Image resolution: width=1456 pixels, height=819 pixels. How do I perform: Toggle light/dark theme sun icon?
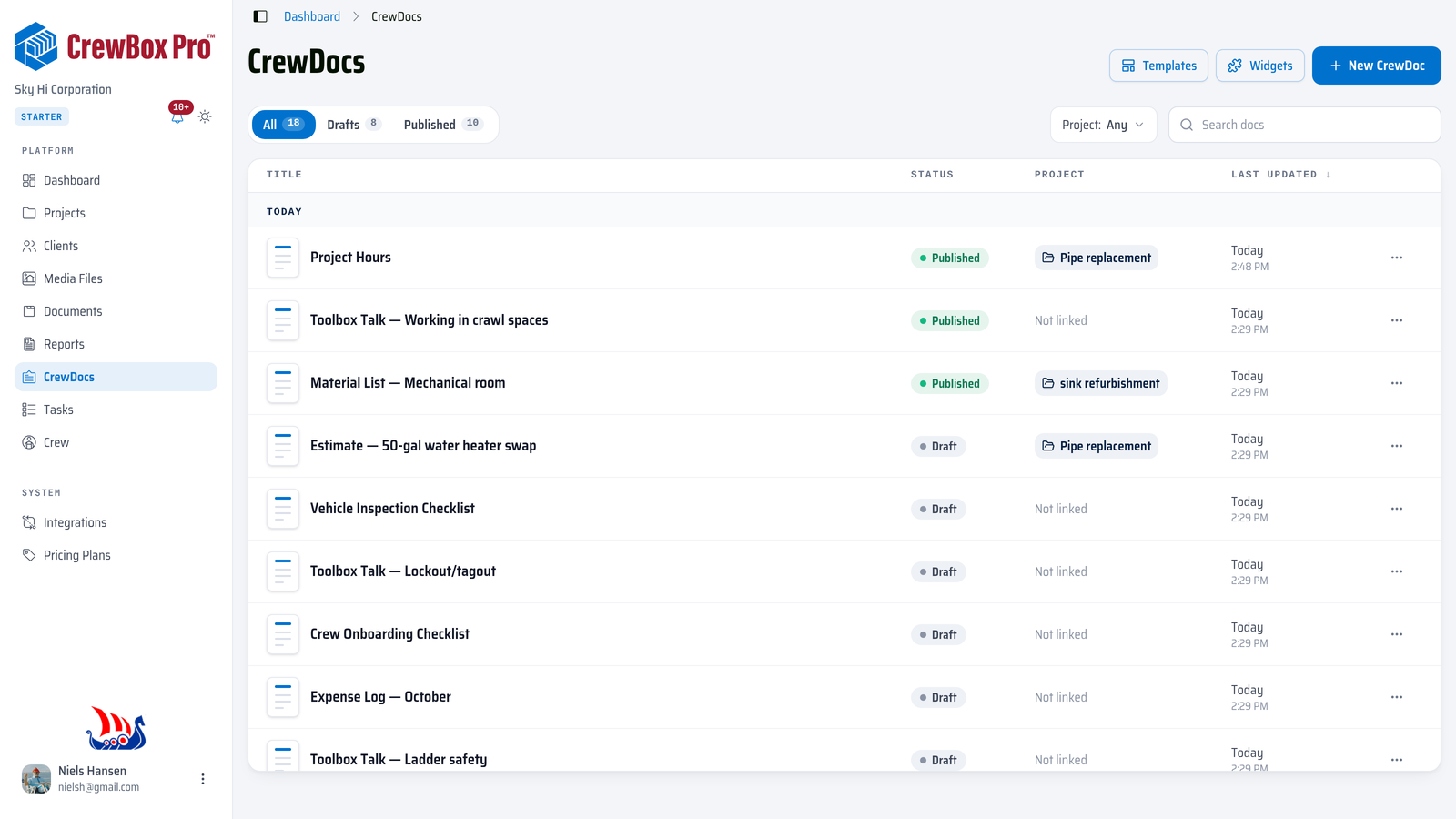pyautogui.click(x=205, y=116)
